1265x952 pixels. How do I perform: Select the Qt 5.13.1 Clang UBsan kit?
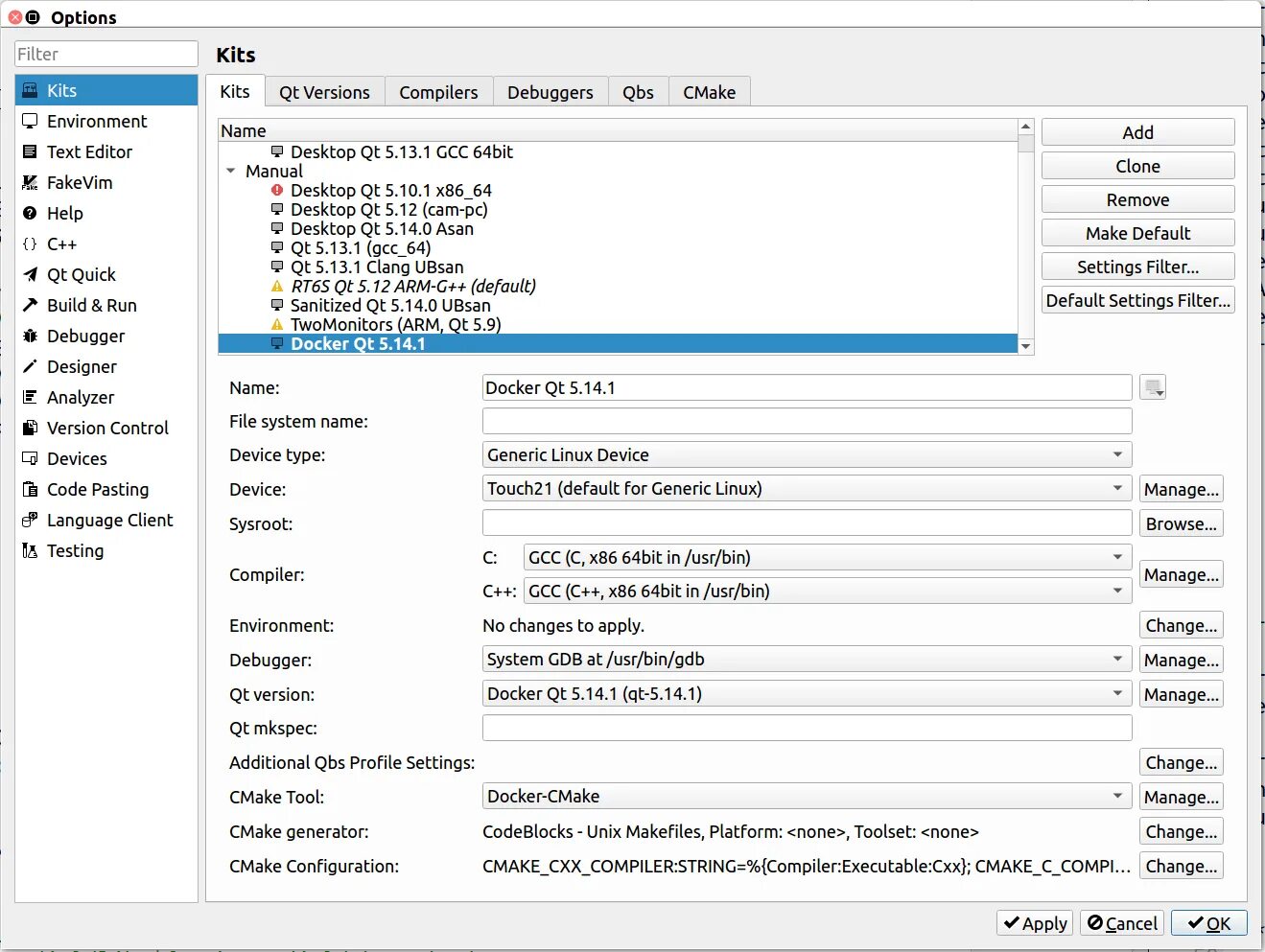click(618, 267)
